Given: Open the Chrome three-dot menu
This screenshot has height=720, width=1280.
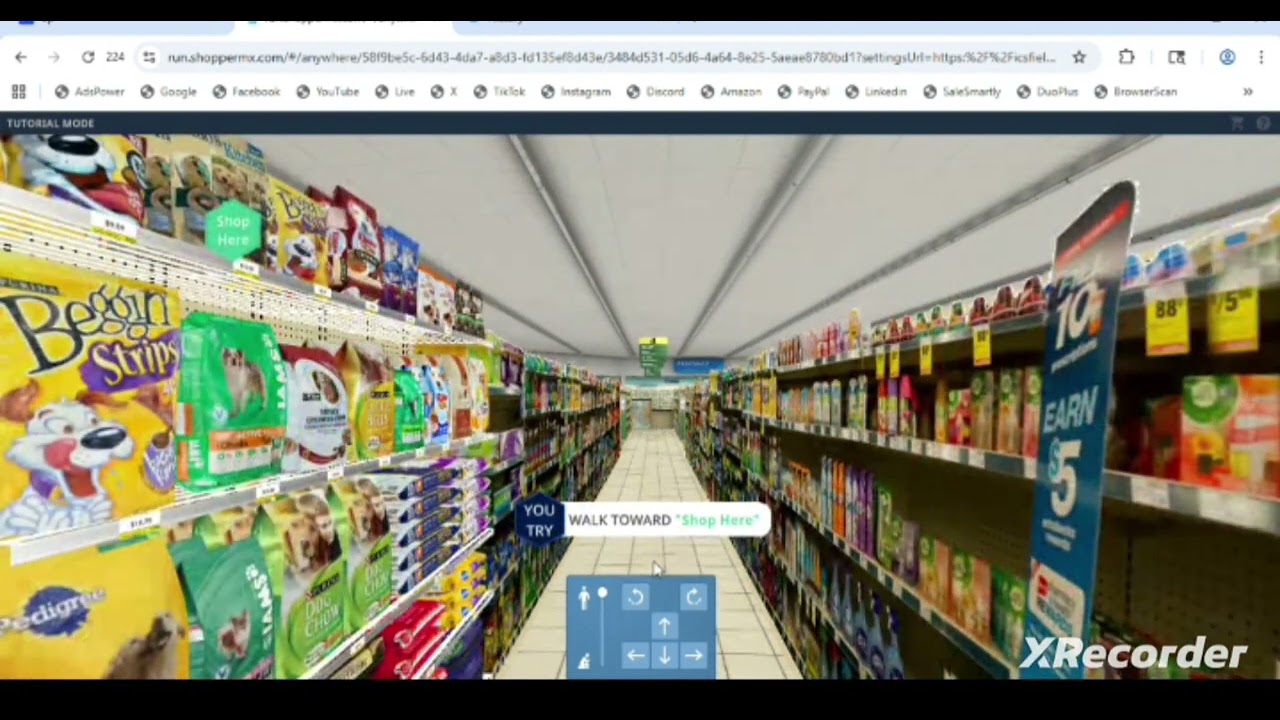Looking at the screenshot, I should (x=1261, y=58).
